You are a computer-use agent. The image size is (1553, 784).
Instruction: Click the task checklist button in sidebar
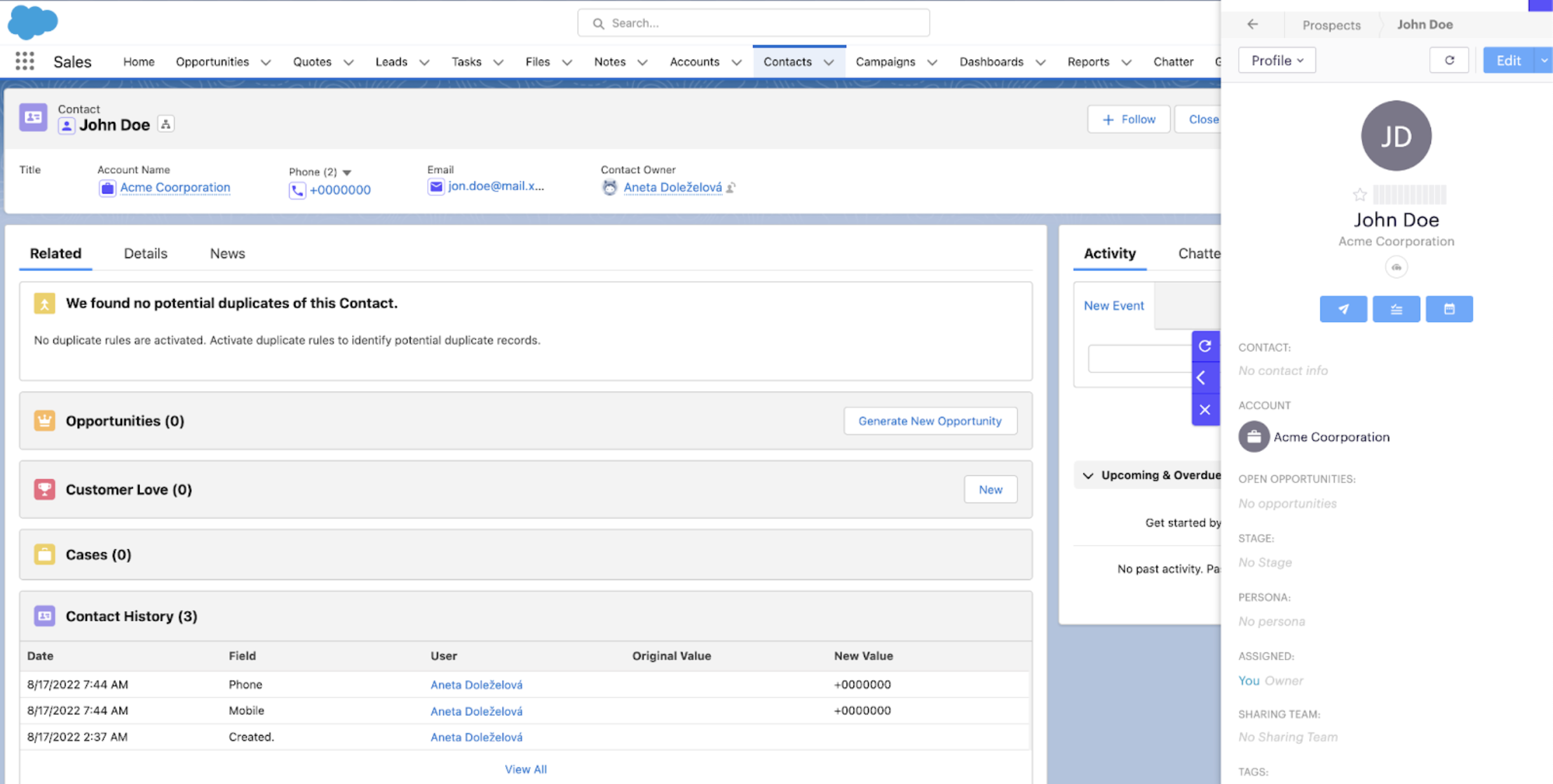(1395, 309)
